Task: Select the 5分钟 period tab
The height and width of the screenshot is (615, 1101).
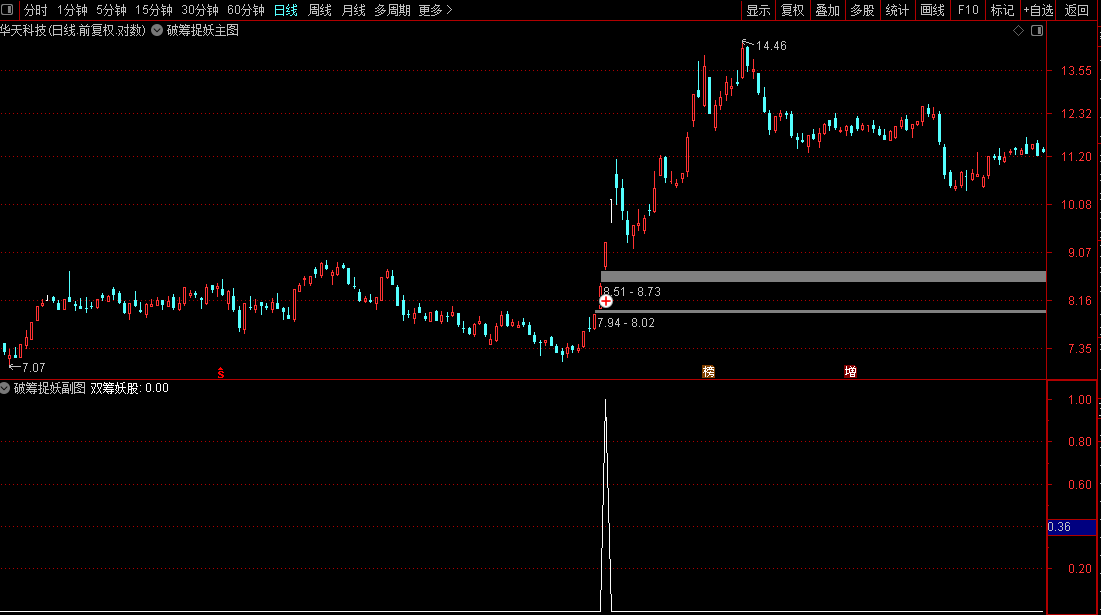Action: [111, 10]
